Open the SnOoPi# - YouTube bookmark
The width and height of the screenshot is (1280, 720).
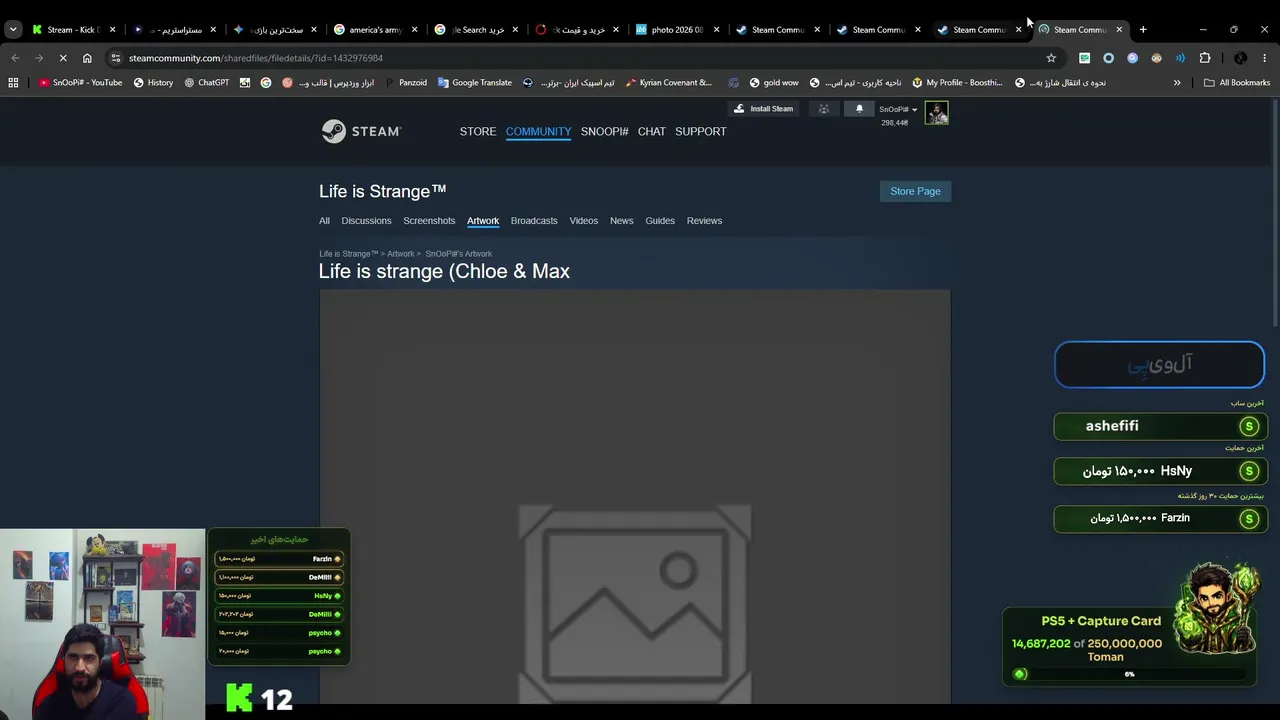click(80, 83)
